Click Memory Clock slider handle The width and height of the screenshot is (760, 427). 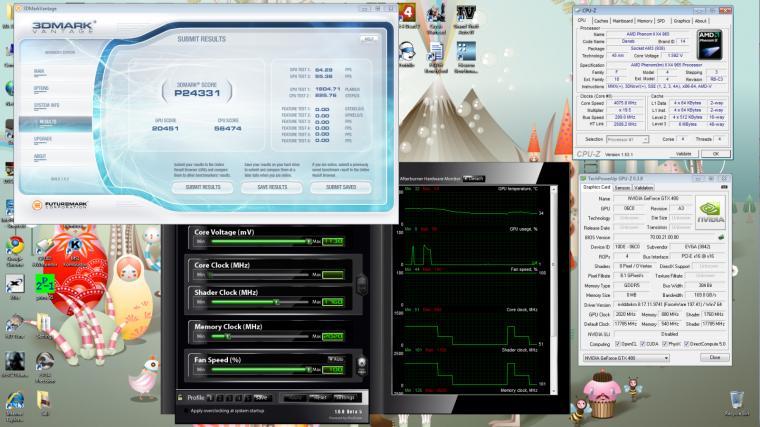point(228,336)
